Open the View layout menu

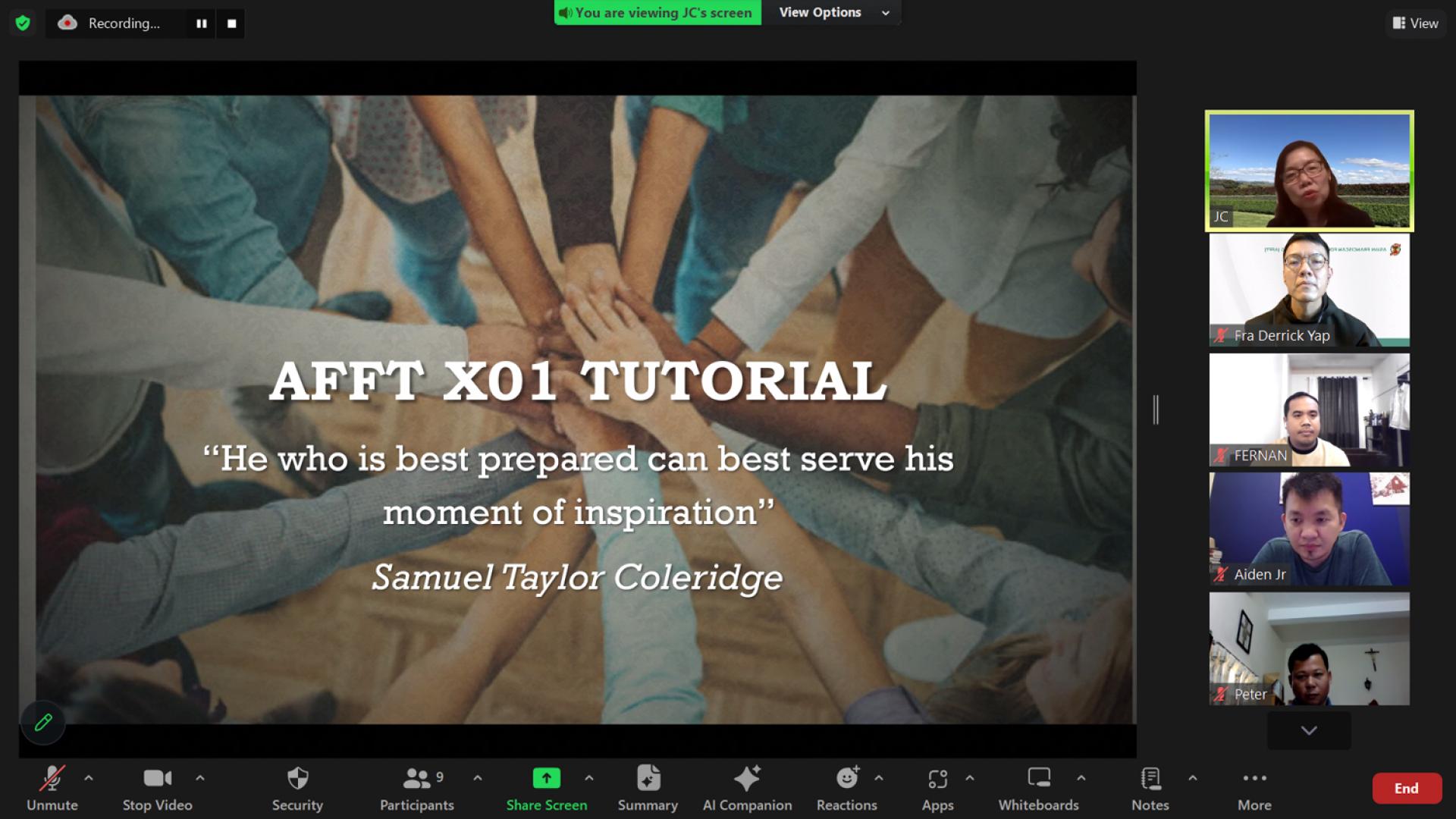click(x=1415, y=24)
